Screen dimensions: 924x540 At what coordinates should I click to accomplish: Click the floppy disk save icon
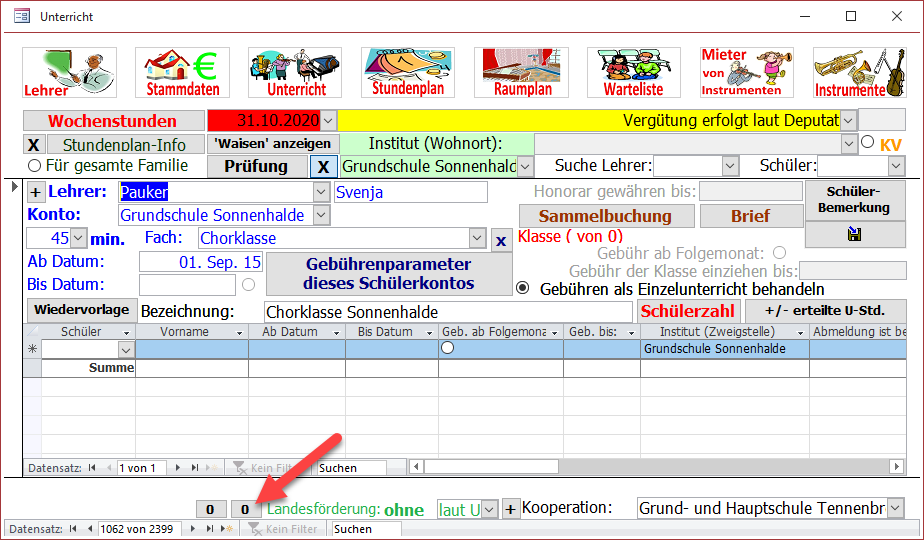pyautogui.click(x=855, y=234)
